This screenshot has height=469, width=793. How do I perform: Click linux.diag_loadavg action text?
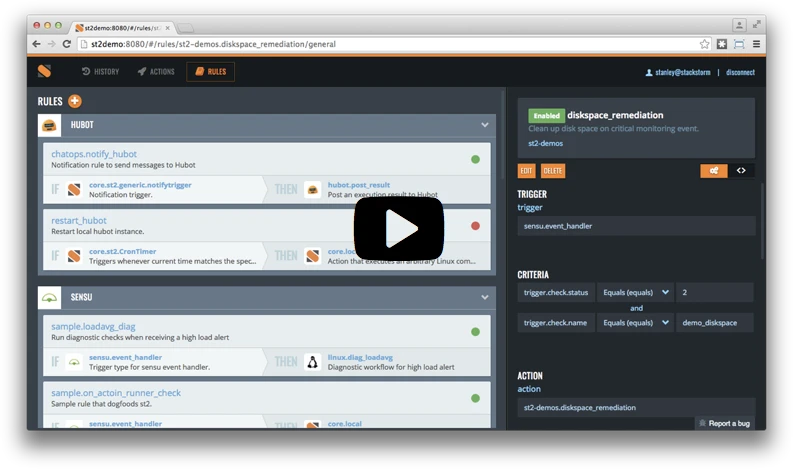pyautogui.click(x=360, y=358)
